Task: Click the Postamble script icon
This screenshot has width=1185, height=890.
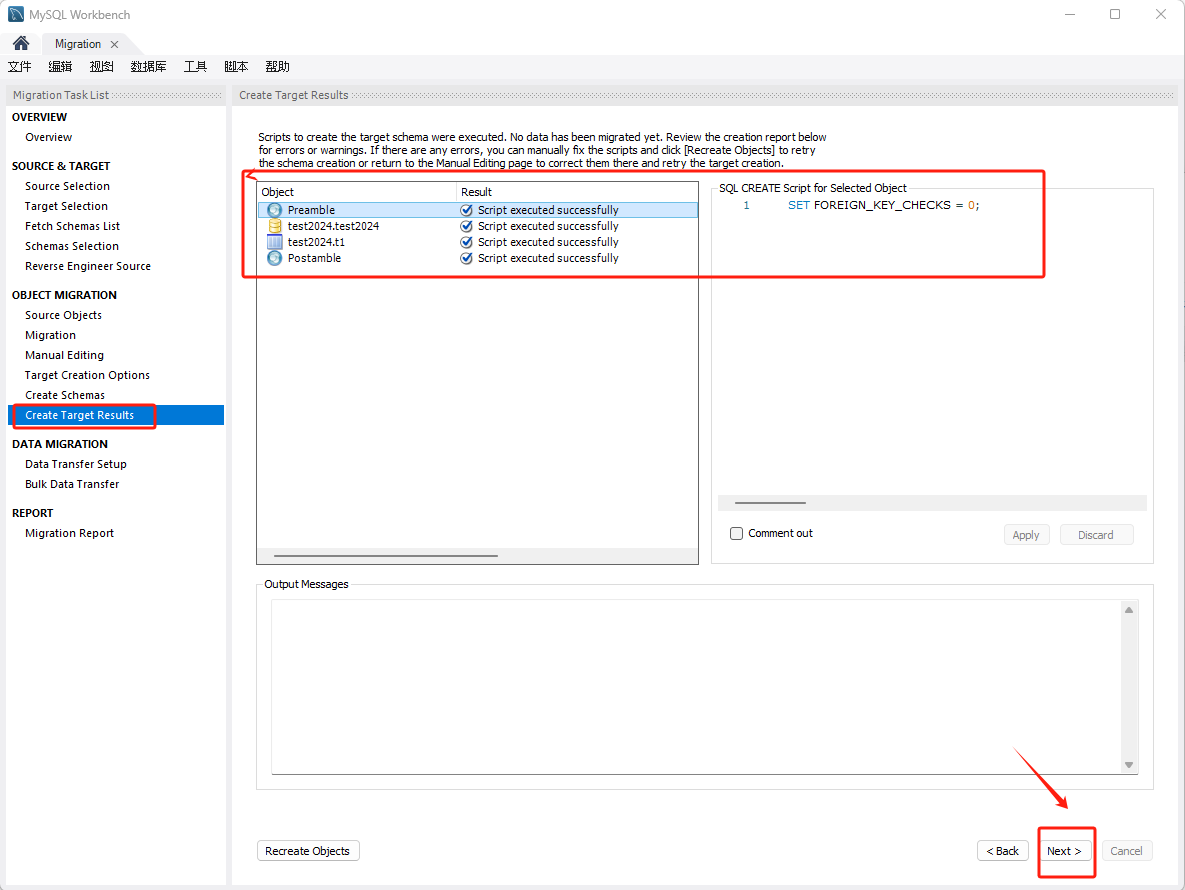Action: pyautogui.click(x=275, y=258)
